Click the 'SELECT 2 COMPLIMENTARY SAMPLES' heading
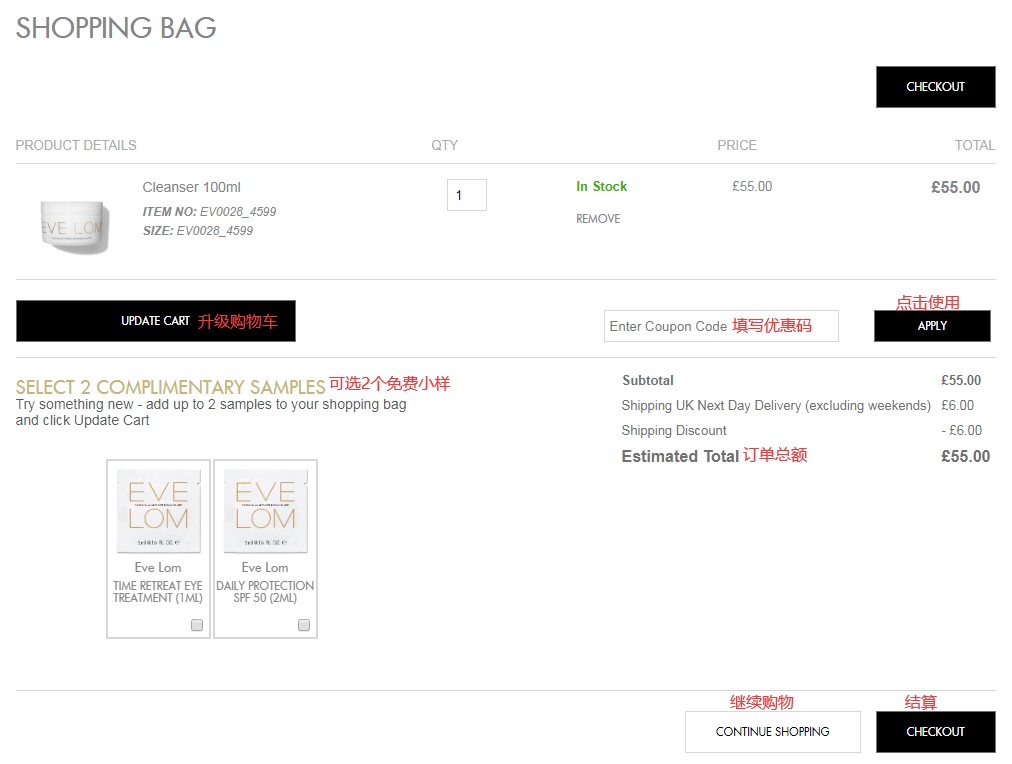The width and height of the screenshot is (1012, 764). [x=170, y=387]
